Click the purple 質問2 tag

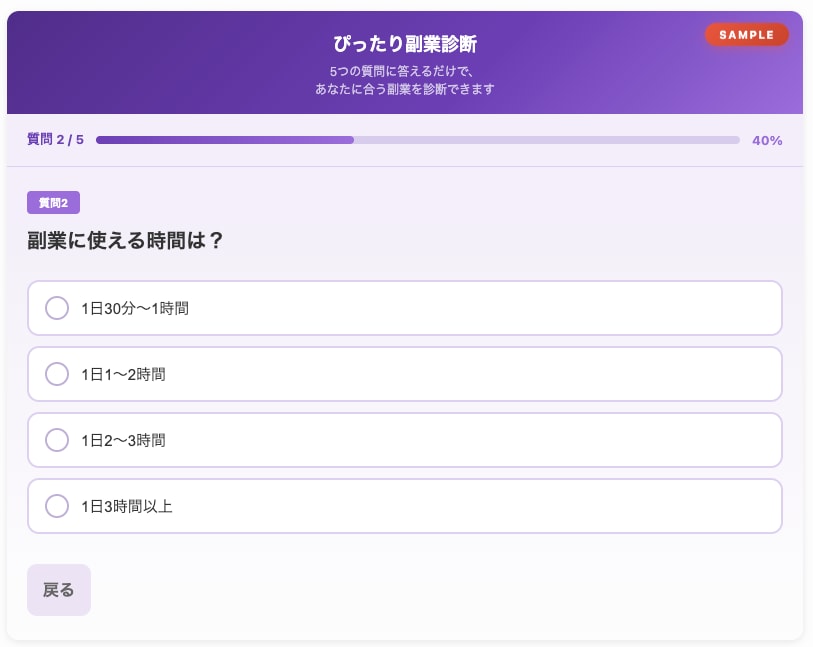53,203
